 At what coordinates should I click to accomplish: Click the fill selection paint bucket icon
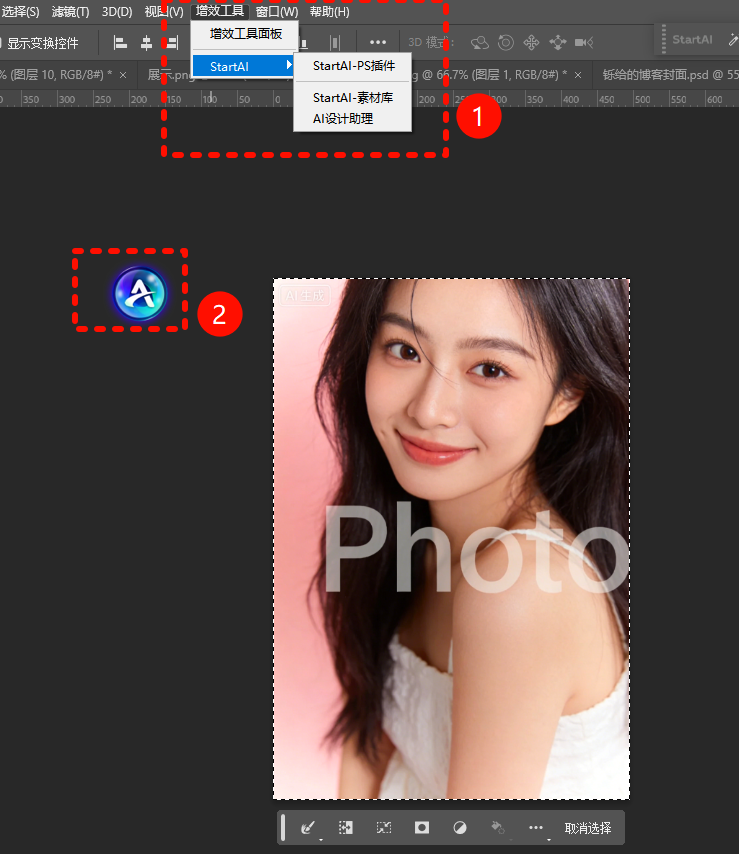pos(497,828)
